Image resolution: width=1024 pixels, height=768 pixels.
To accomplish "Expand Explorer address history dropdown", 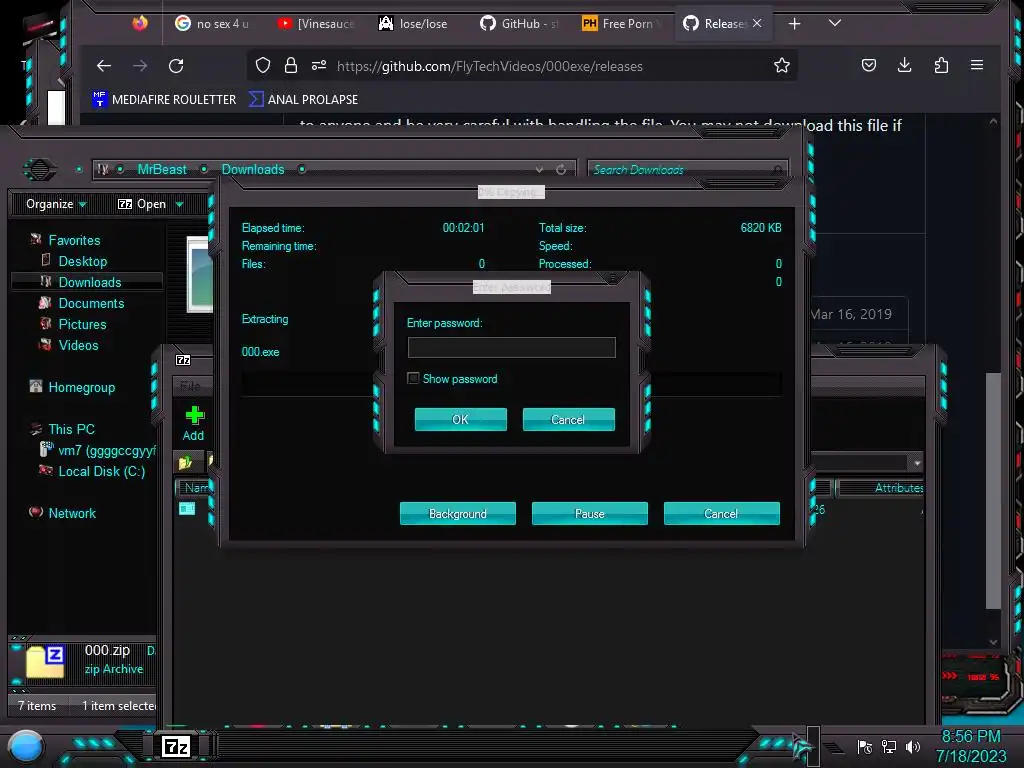I will tap(539, 169).
